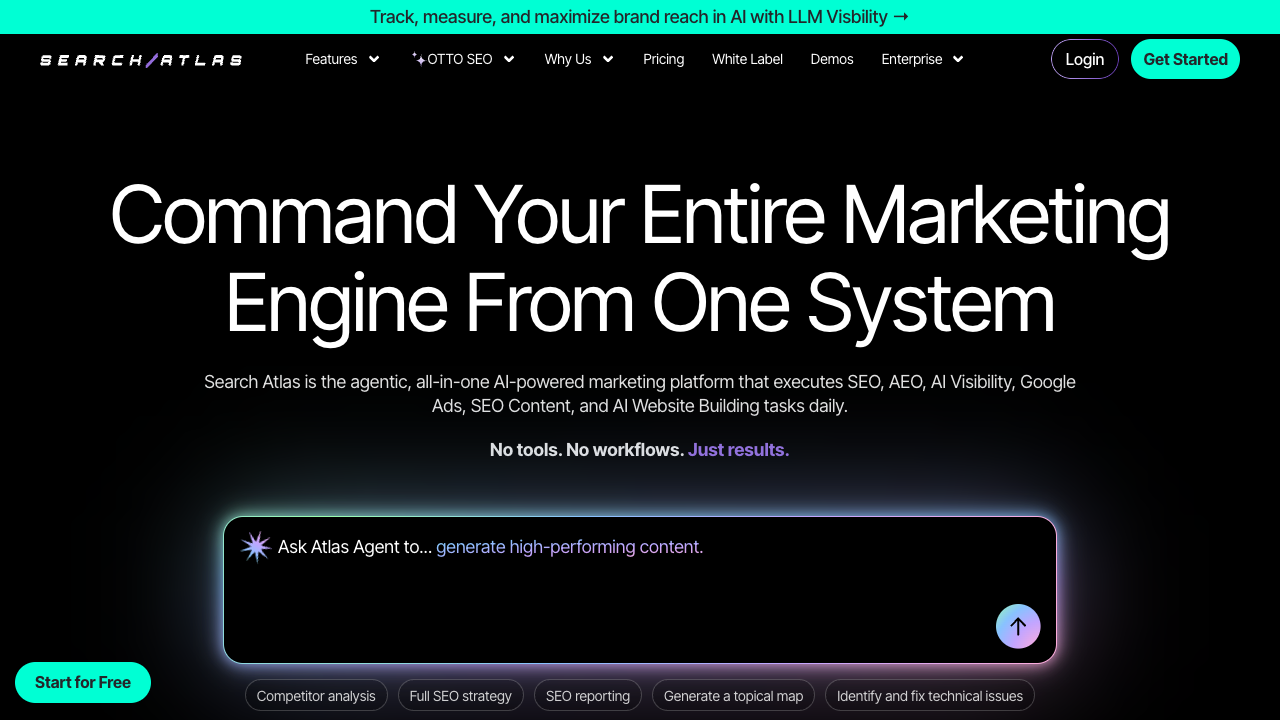Select the Full SEO strategy chip

tap(460, 695)
